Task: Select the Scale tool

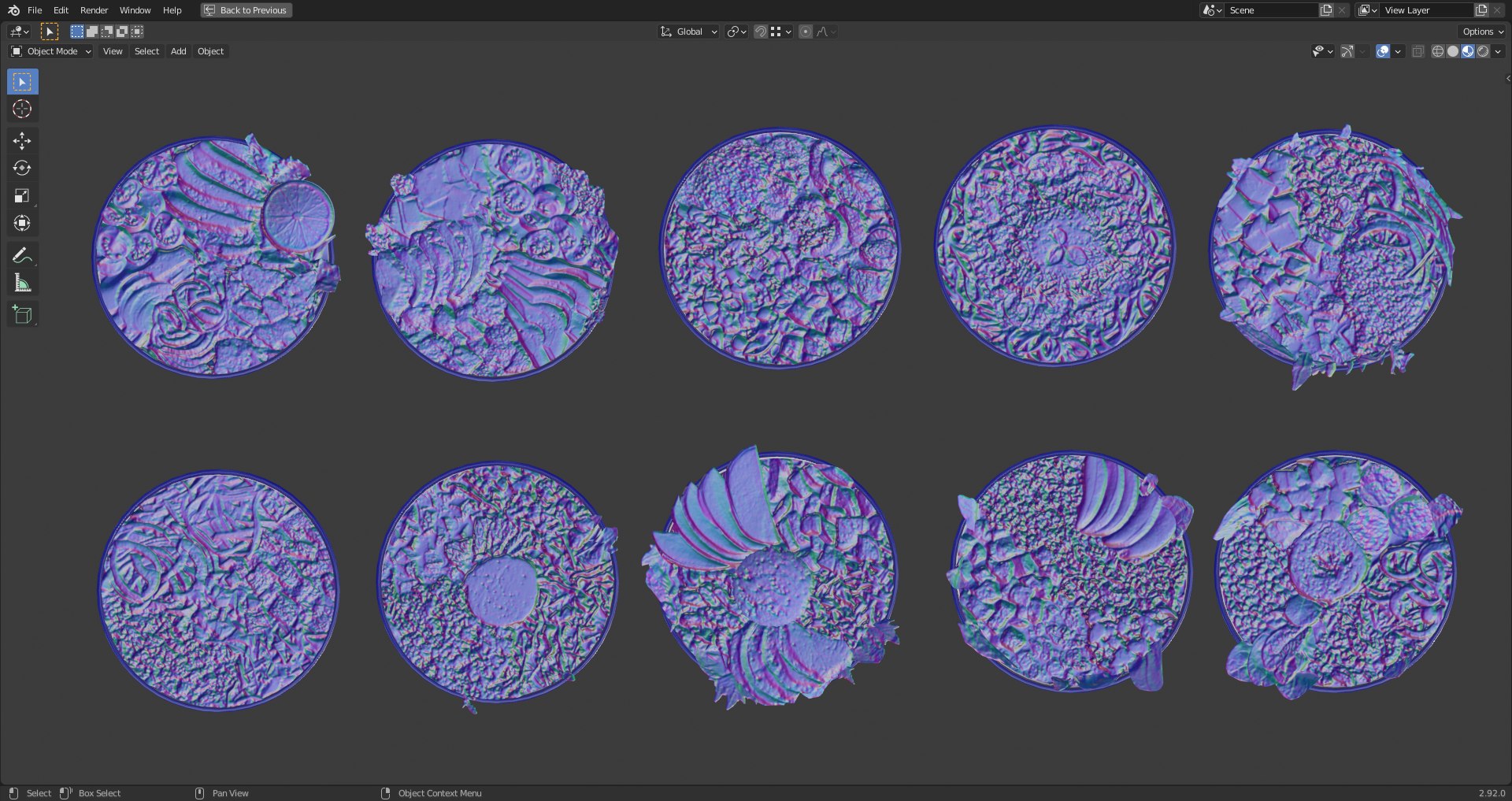Action: pyautogui.click(x=22, y=195)
